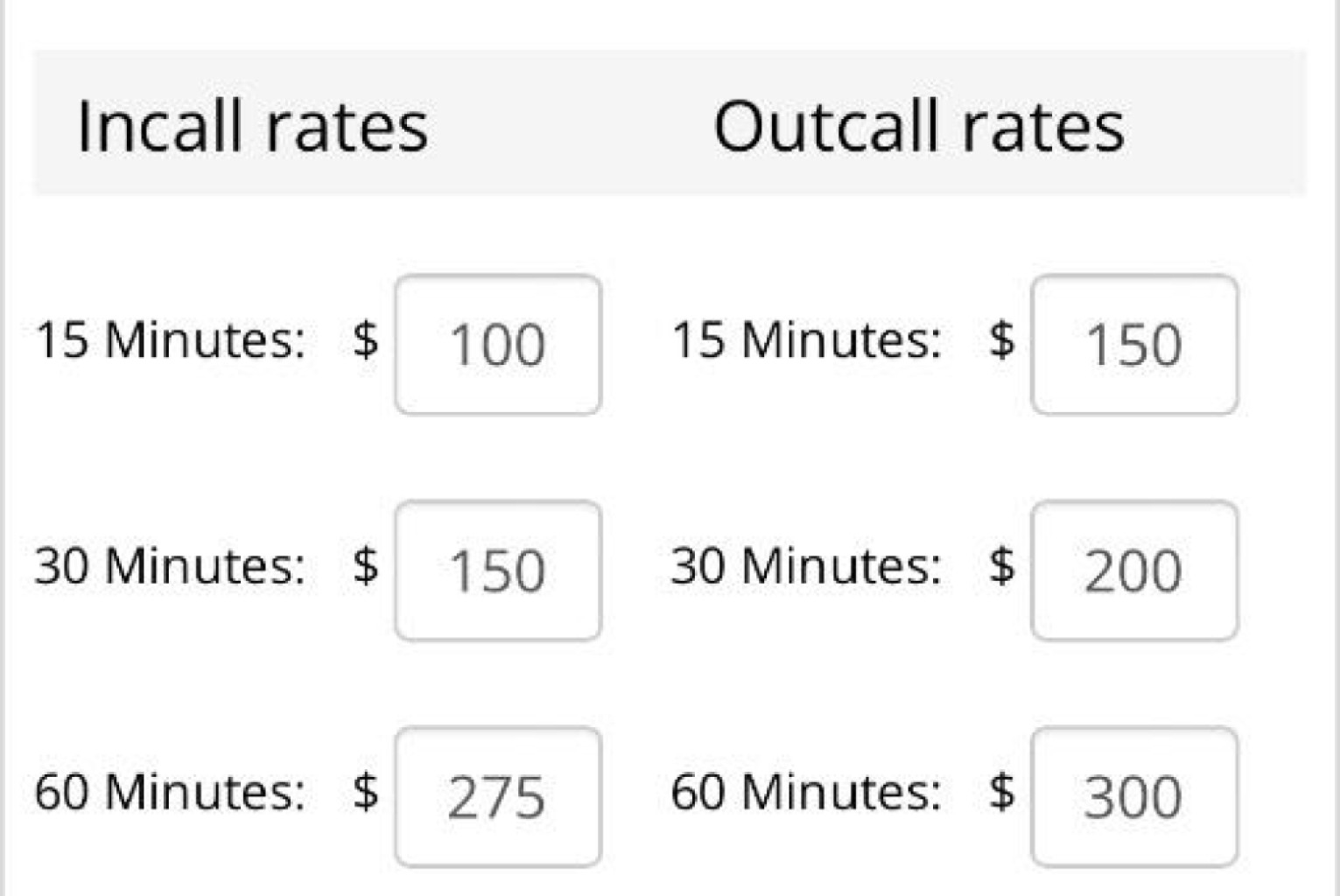Click the Outcall "30 Minutes:" label

(806, 565)
